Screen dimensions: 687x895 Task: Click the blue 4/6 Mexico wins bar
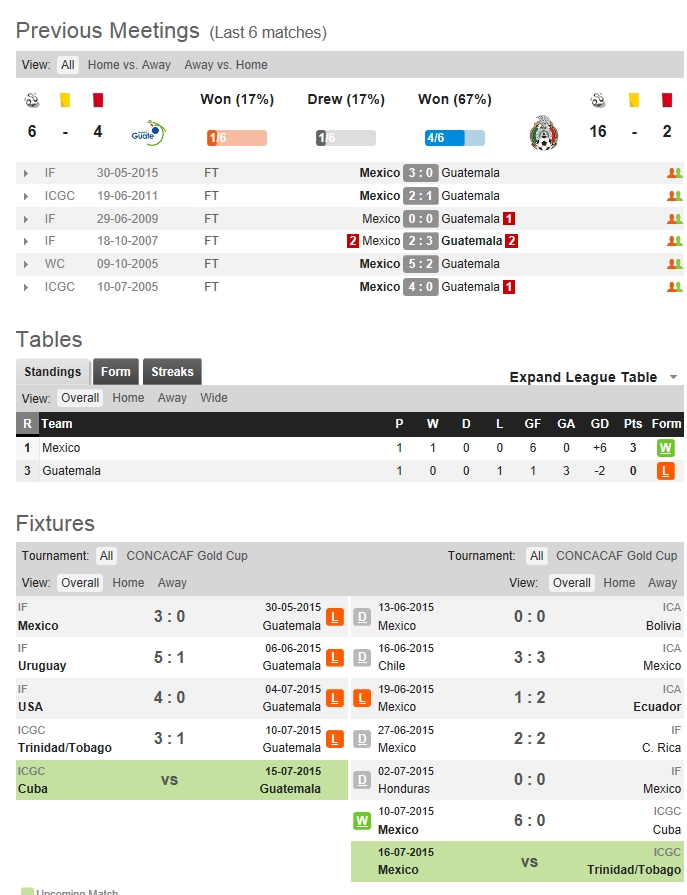(x=454, y=138)
